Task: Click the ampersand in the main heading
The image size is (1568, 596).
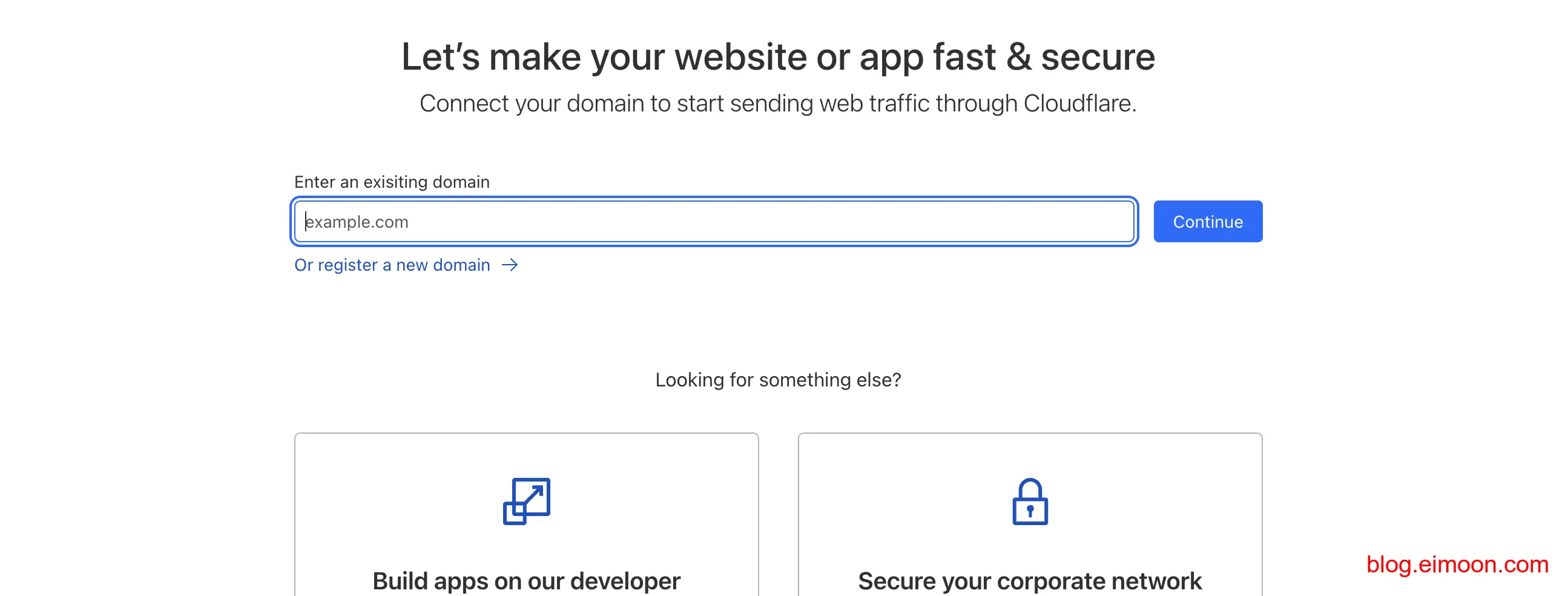Action: (x=1018, y=57)
